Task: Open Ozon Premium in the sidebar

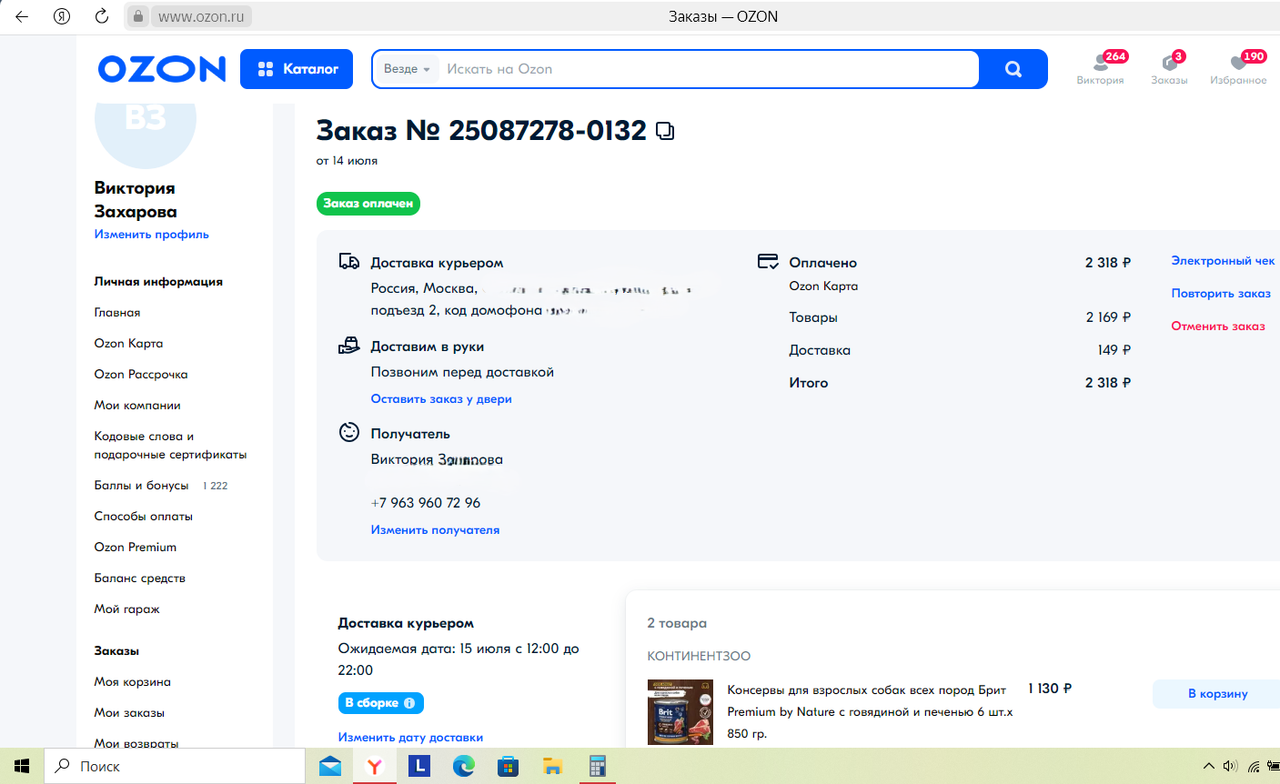Action: (x=135, y=547)
